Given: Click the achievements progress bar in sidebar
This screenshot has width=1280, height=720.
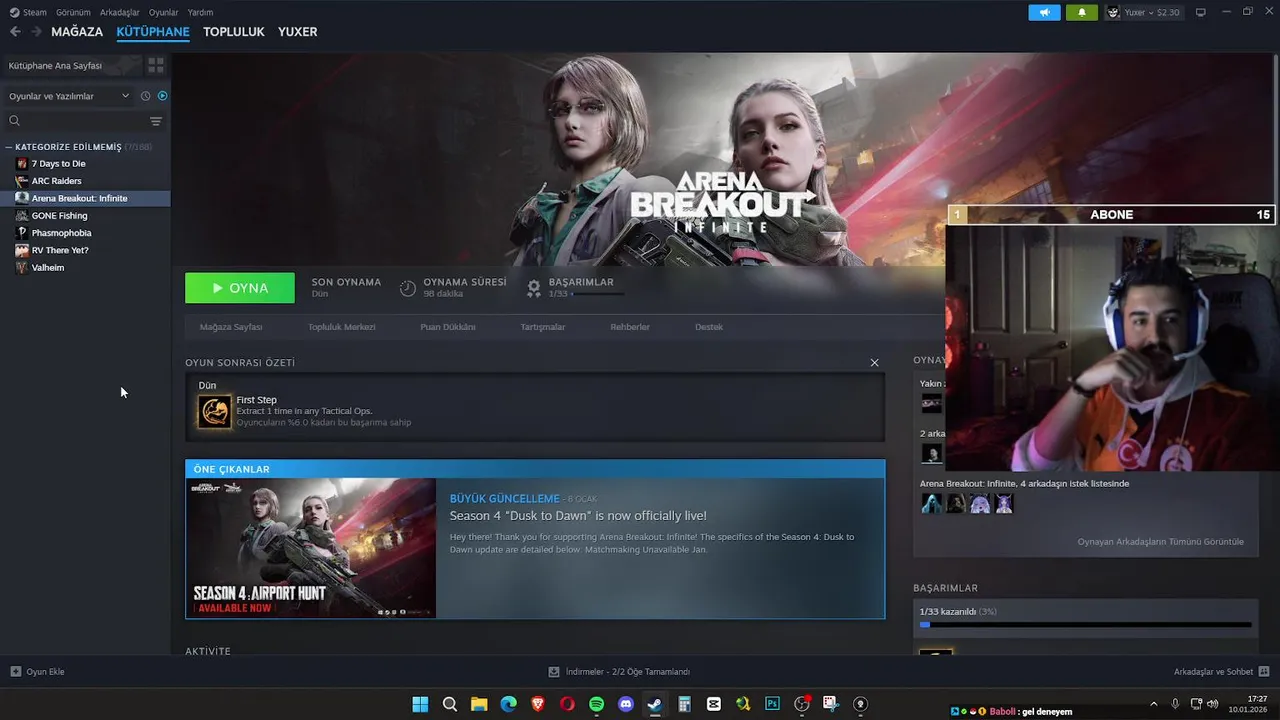Looking at the screenshot, I should point(1085,625).
